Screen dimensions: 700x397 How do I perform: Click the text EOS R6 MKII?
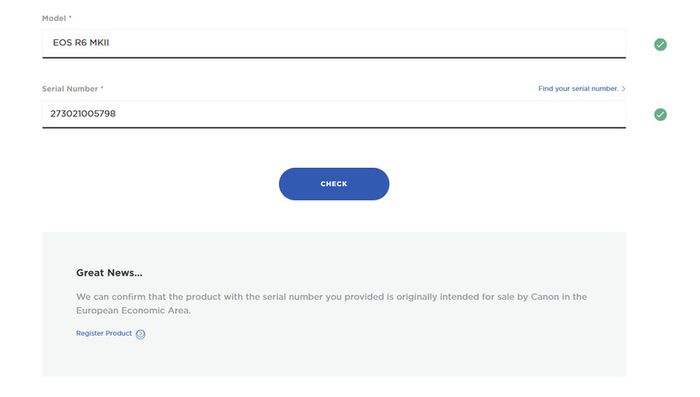[x=81, y=42]
